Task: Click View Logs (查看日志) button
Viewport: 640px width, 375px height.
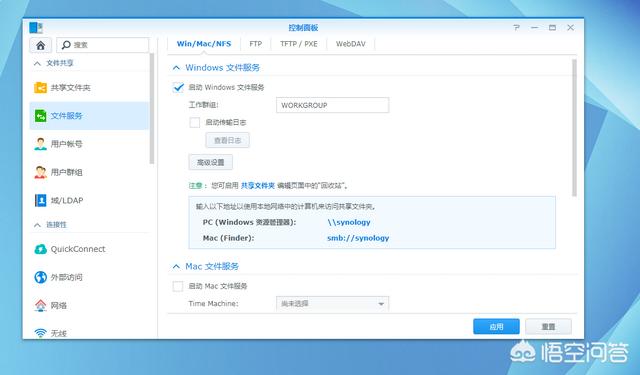Action: pyautogui.click(x=227, y=140)
